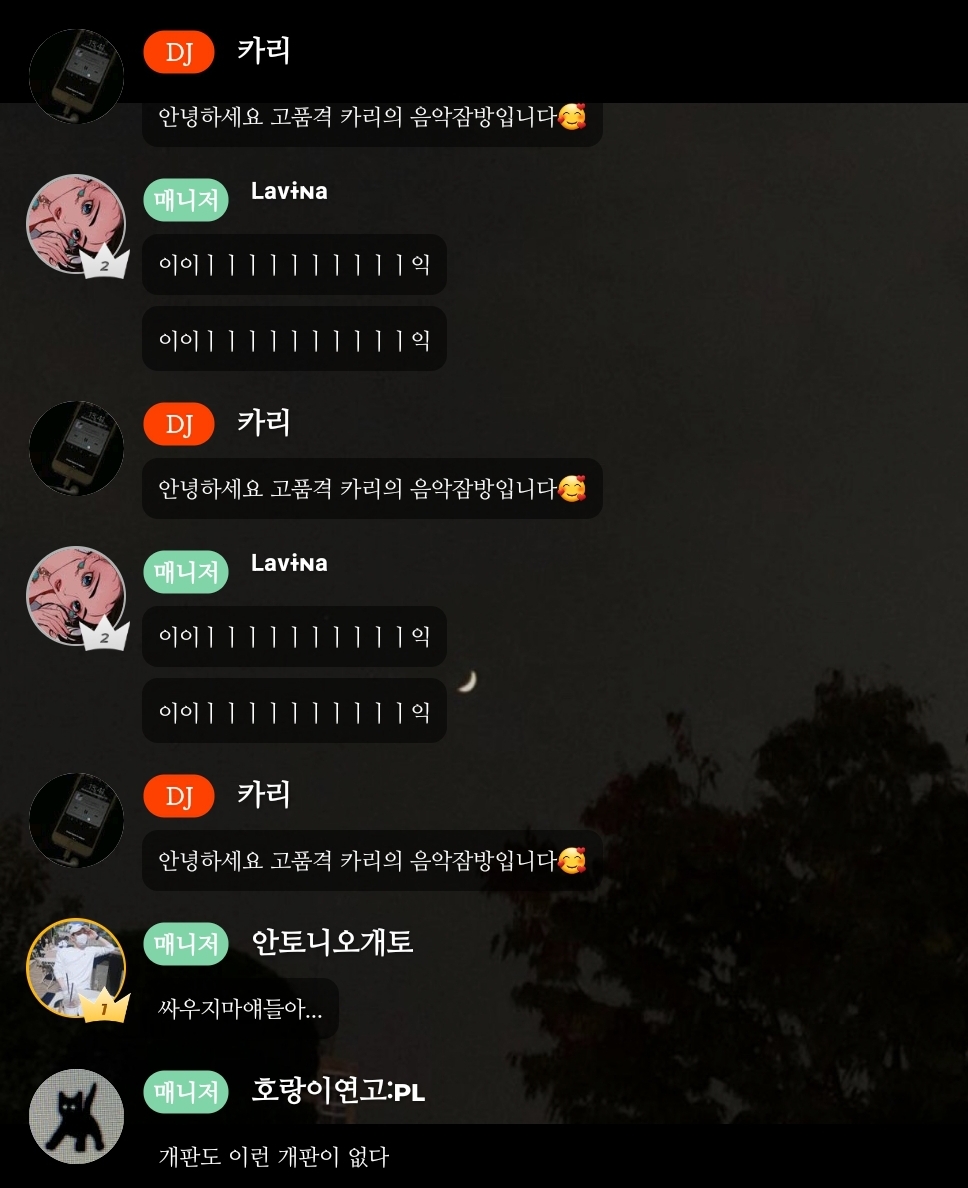Viewport: 968px width, 1188px height.
Task: Tap the orange DJ badge in the header
Action: 179,52
